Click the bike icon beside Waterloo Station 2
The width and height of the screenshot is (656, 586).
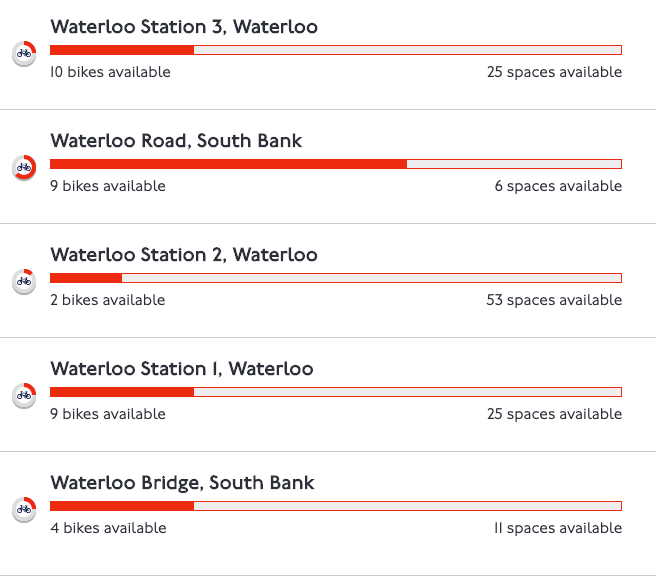click(25, 281)
